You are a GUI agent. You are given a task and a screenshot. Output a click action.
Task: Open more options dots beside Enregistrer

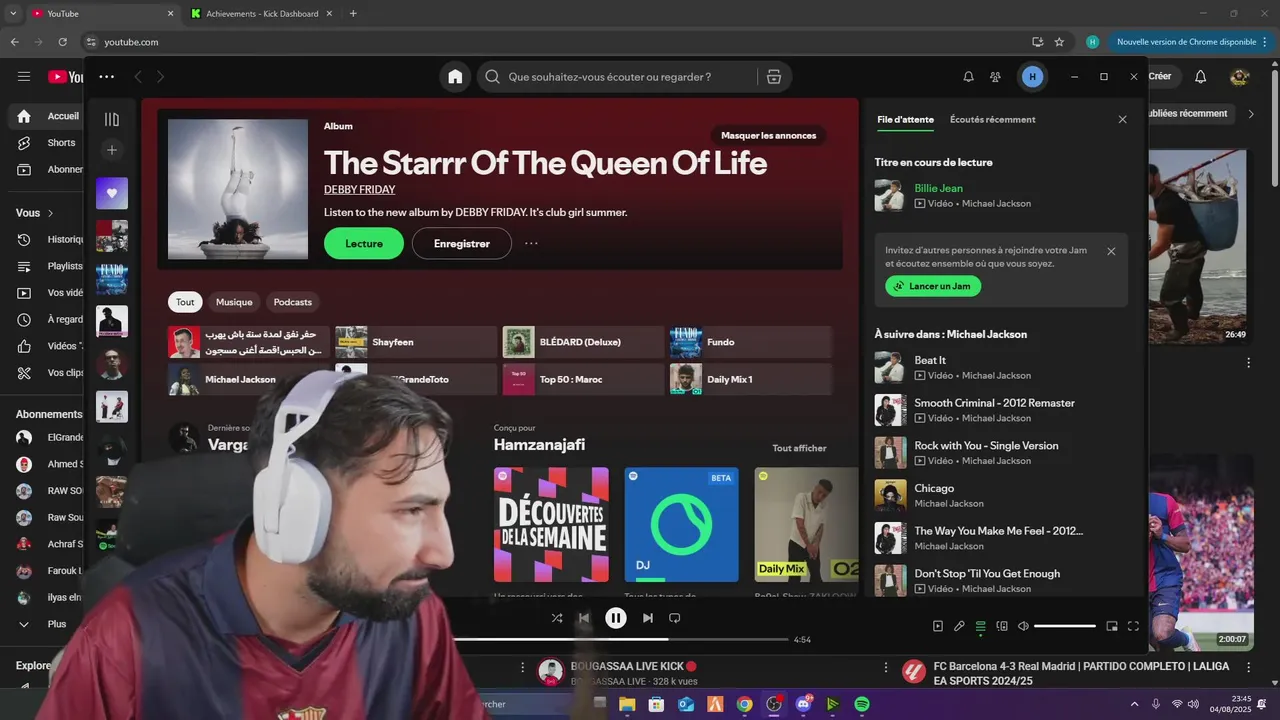pos(531,243)
